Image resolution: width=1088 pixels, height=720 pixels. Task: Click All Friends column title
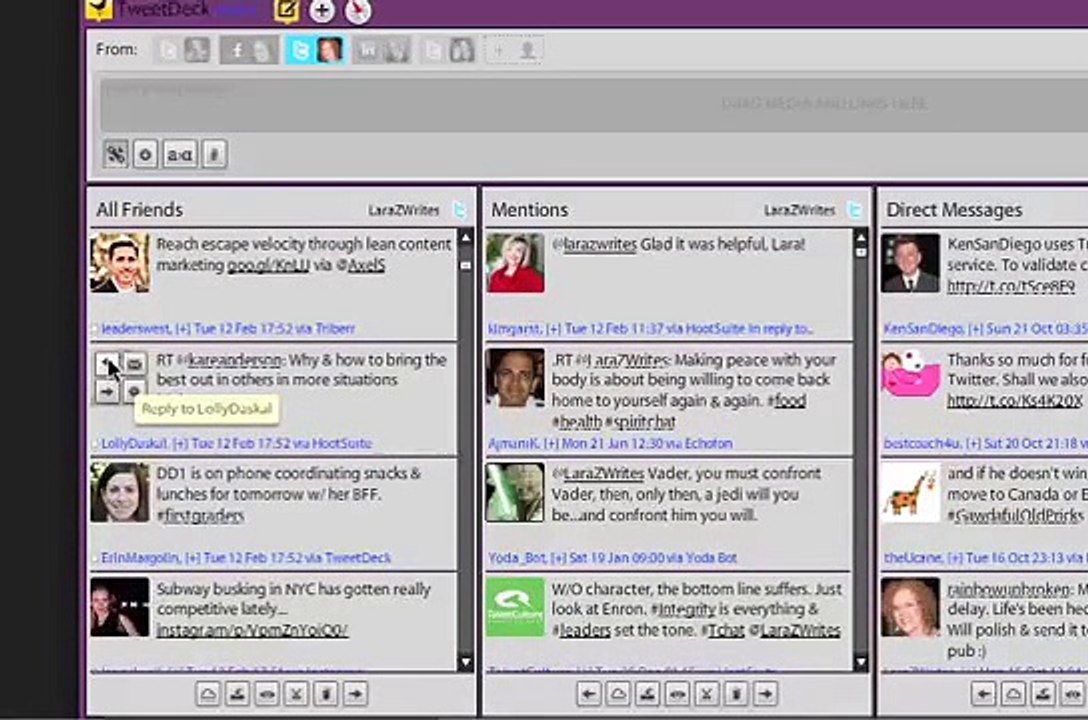tap(139, 209)
